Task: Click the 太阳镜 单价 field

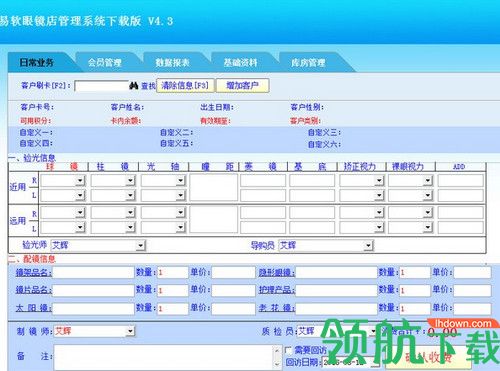Action: pyautogui.click(x=233, y=308)
